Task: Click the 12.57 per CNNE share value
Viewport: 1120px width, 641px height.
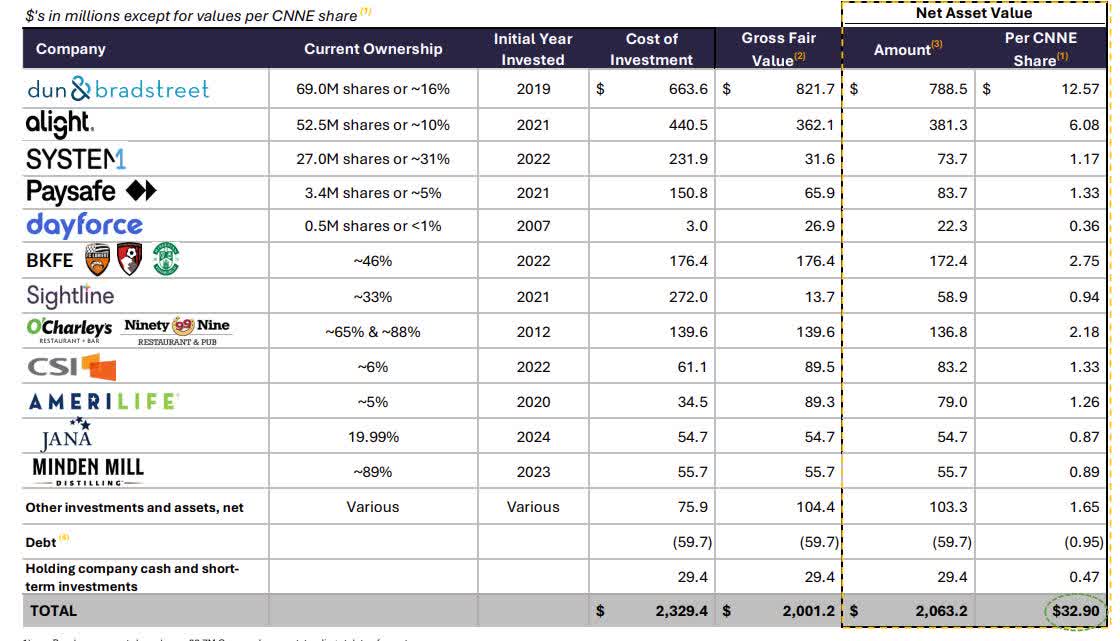Action: click(x=1080, y=89)
